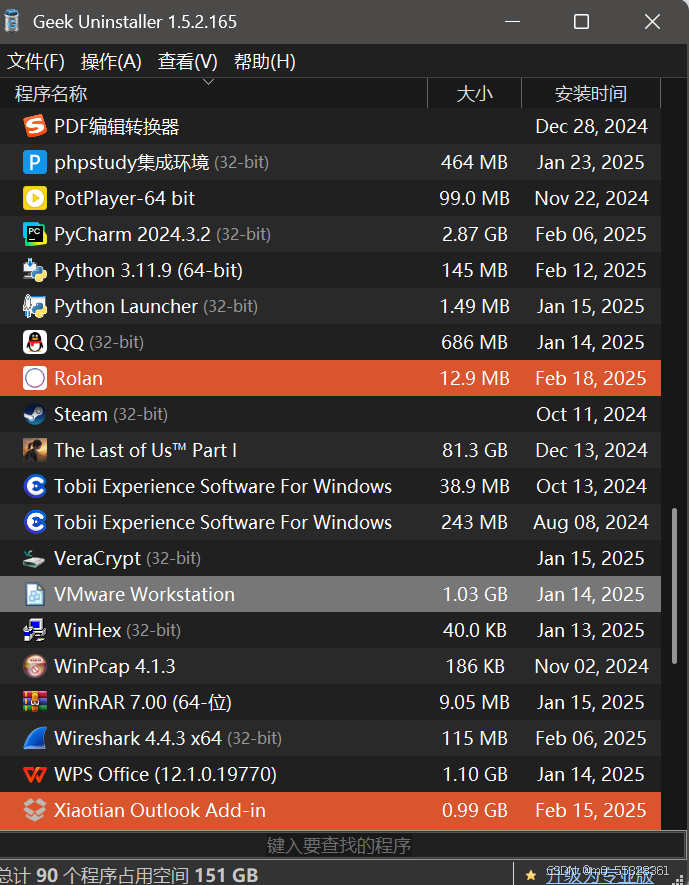Select the QQ name text
Viewport: 689px width, 885px height.
pyautogui.click(x=69, y=343)
